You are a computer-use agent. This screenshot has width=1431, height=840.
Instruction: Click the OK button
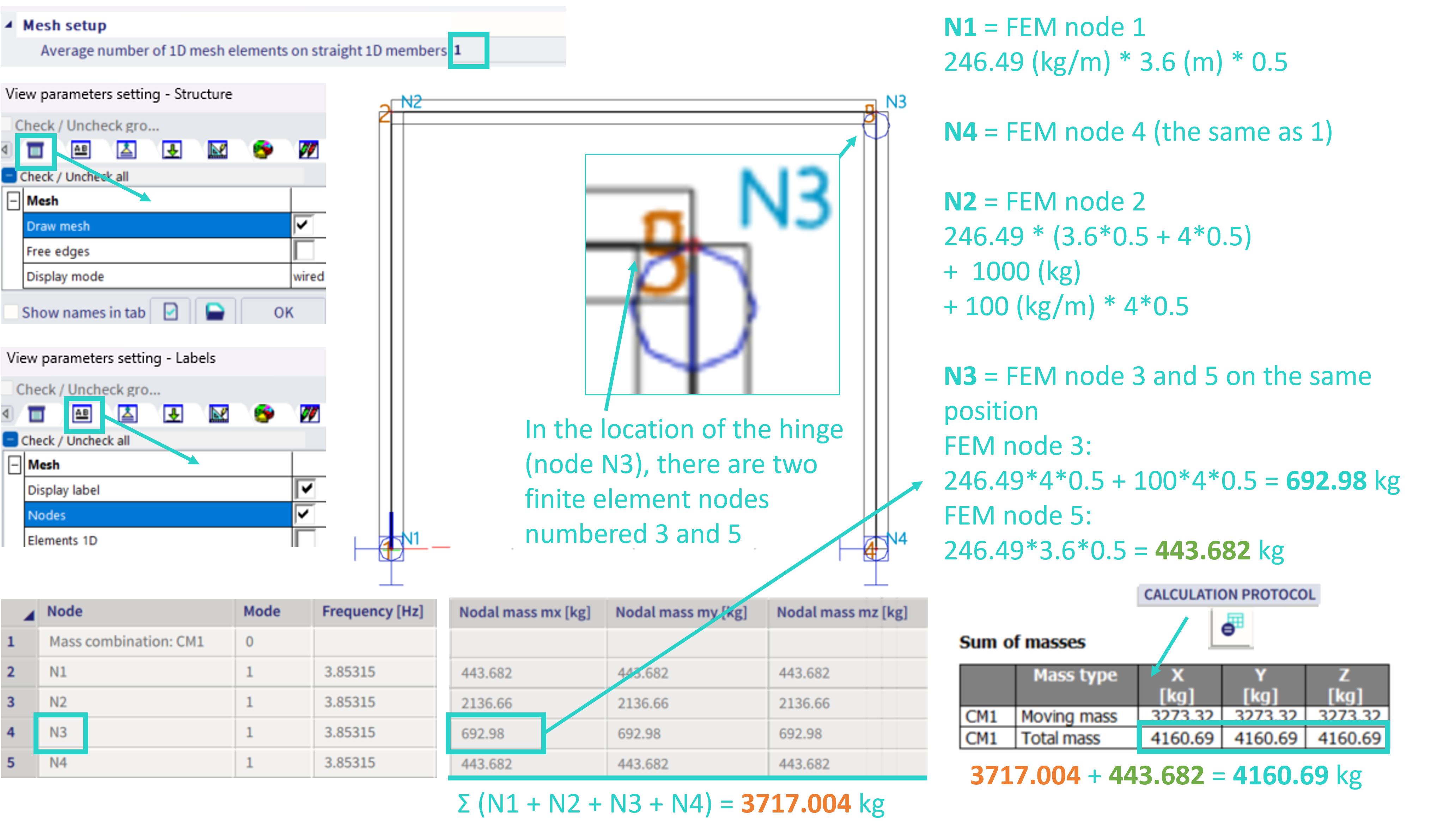pos(284,312)
